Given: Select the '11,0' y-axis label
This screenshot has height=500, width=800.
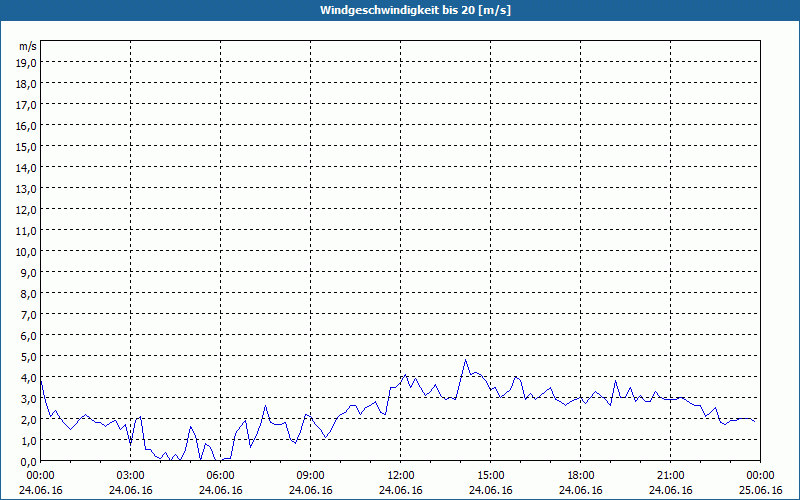Looking at the screenshot, I should click(27, 231).
